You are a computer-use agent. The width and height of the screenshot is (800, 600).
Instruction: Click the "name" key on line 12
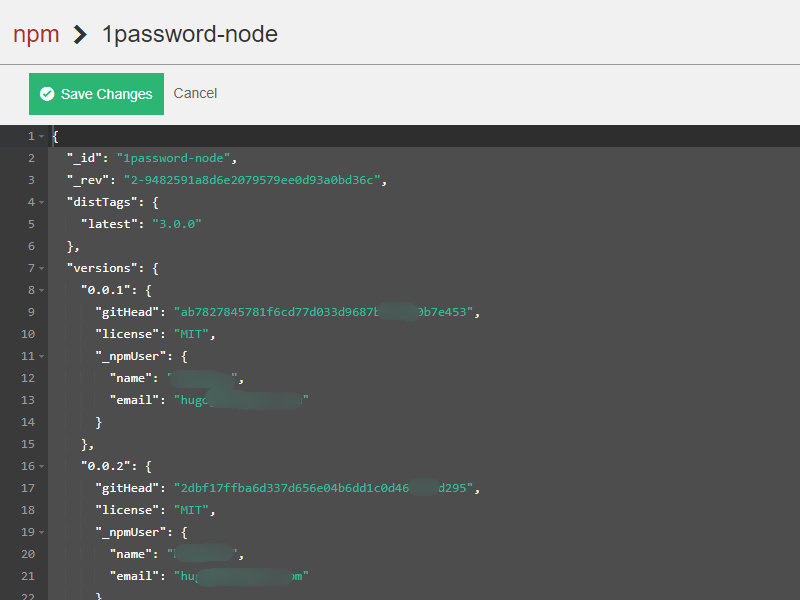(131, 378)
